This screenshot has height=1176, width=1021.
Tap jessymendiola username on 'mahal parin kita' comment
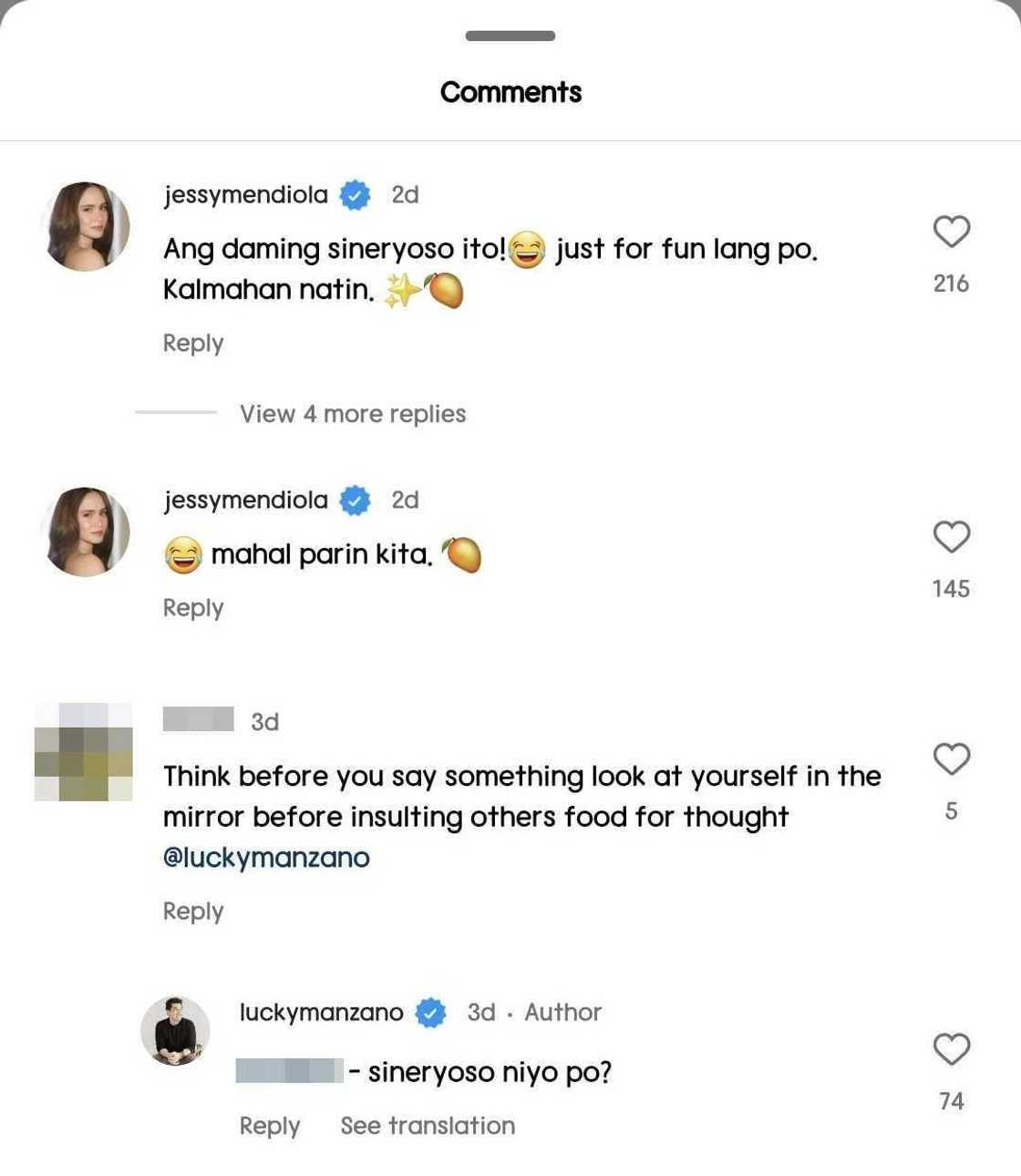point(245,500)
